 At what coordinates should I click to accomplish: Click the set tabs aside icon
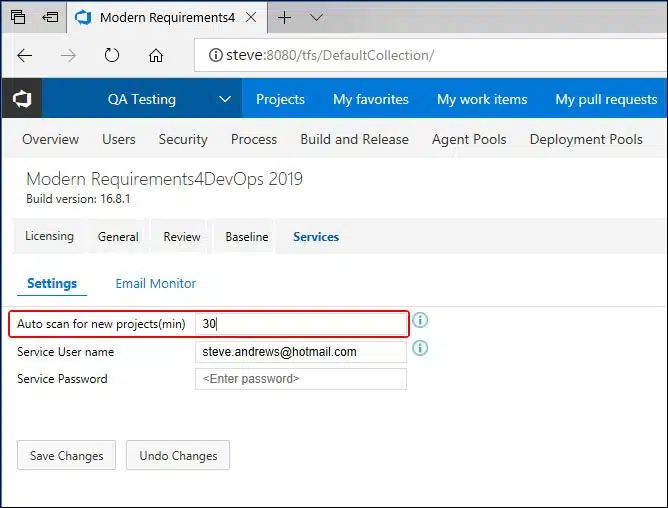[50, 17]
